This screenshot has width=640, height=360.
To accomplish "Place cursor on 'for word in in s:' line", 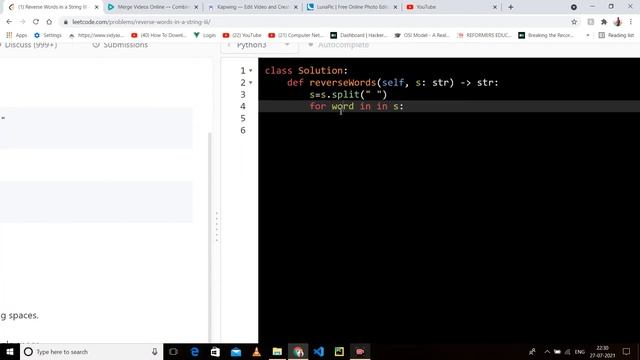I will (x=356, y=106).
